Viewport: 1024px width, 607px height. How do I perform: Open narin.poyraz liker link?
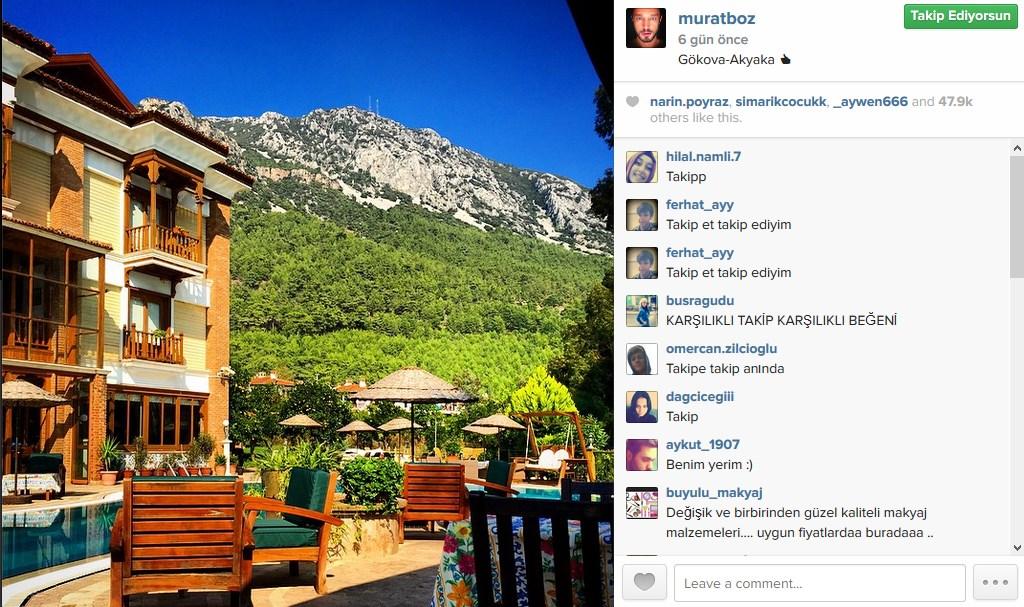pos(689,102)
